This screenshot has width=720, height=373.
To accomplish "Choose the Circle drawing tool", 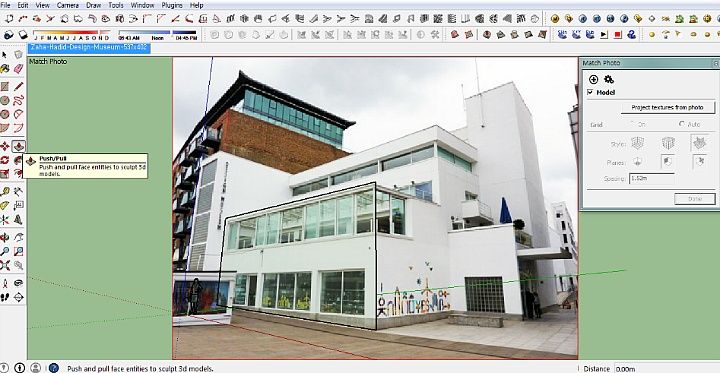I will point(5,100).
